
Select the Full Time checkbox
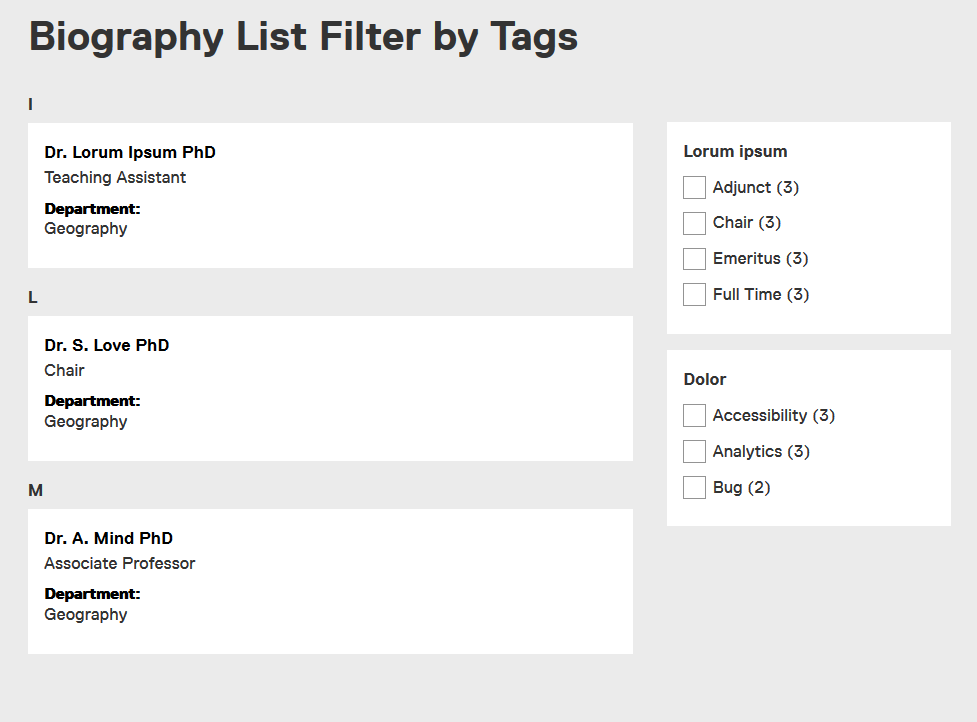point(694,295)
